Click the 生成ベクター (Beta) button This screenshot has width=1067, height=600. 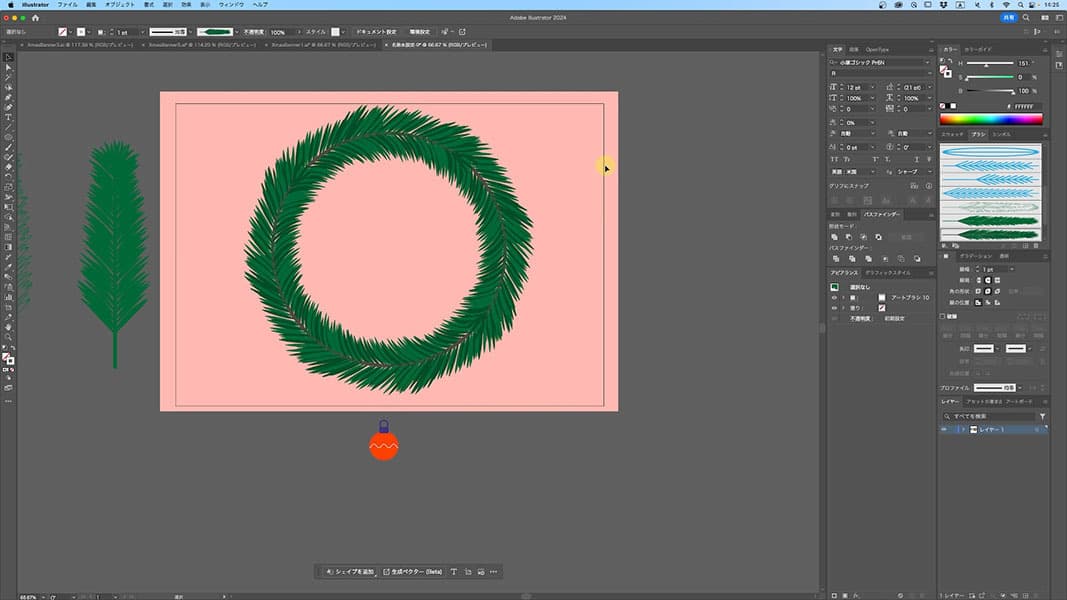(x=413, y=572)
